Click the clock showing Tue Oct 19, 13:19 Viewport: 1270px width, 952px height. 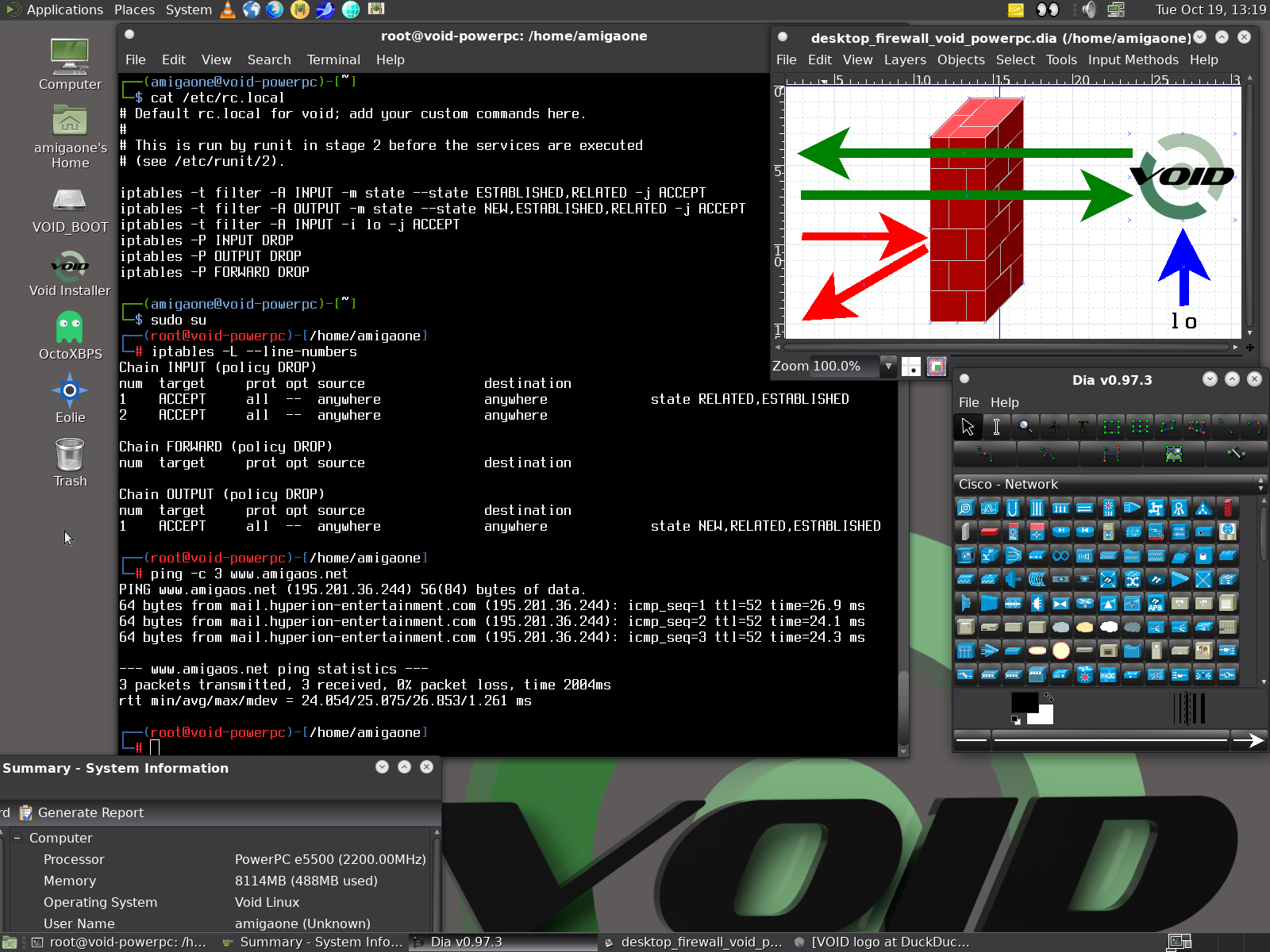1210,10
